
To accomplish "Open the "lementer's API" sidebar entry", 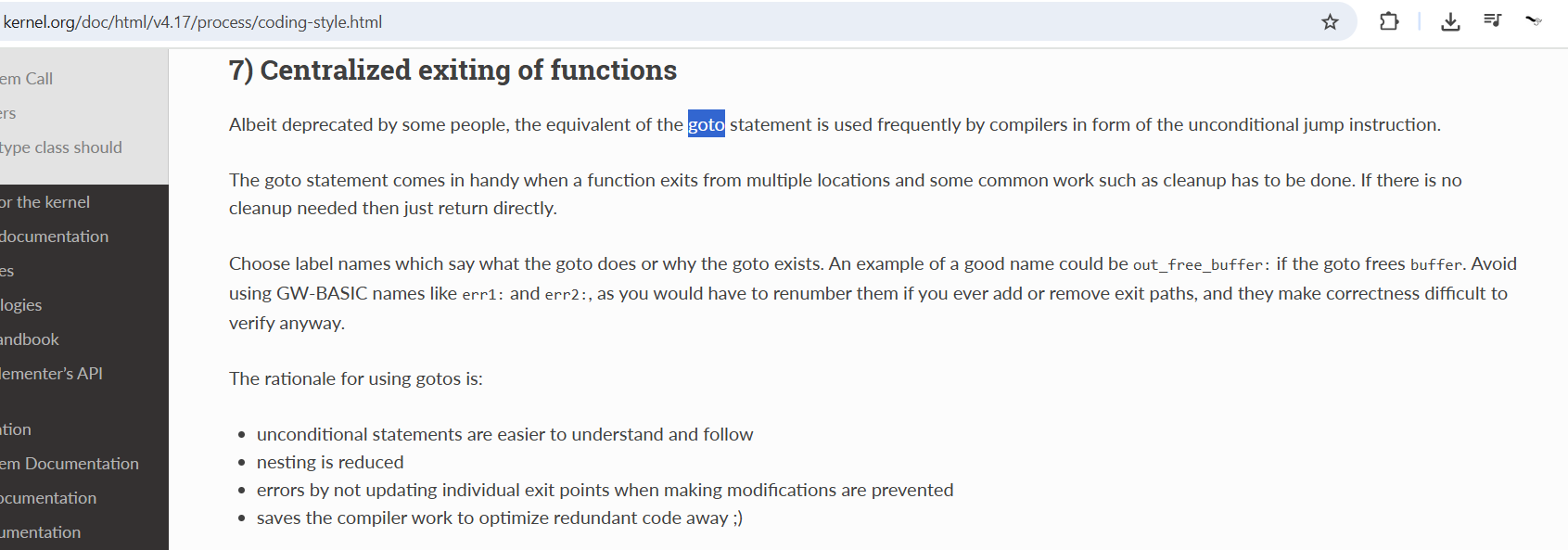I will pyautogui.click(x=52, y=374).
